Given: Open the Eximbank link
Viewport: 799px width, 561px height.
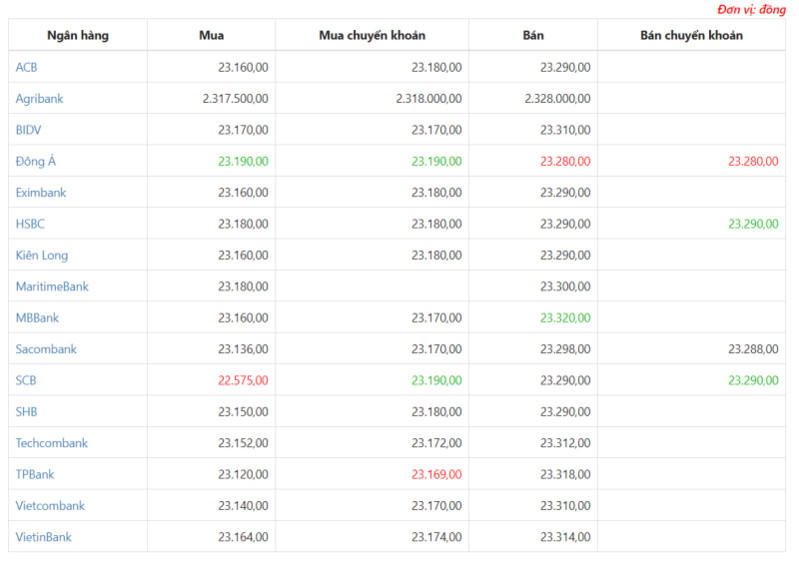Looking at the screenshot, I should [x=41, y=192].
